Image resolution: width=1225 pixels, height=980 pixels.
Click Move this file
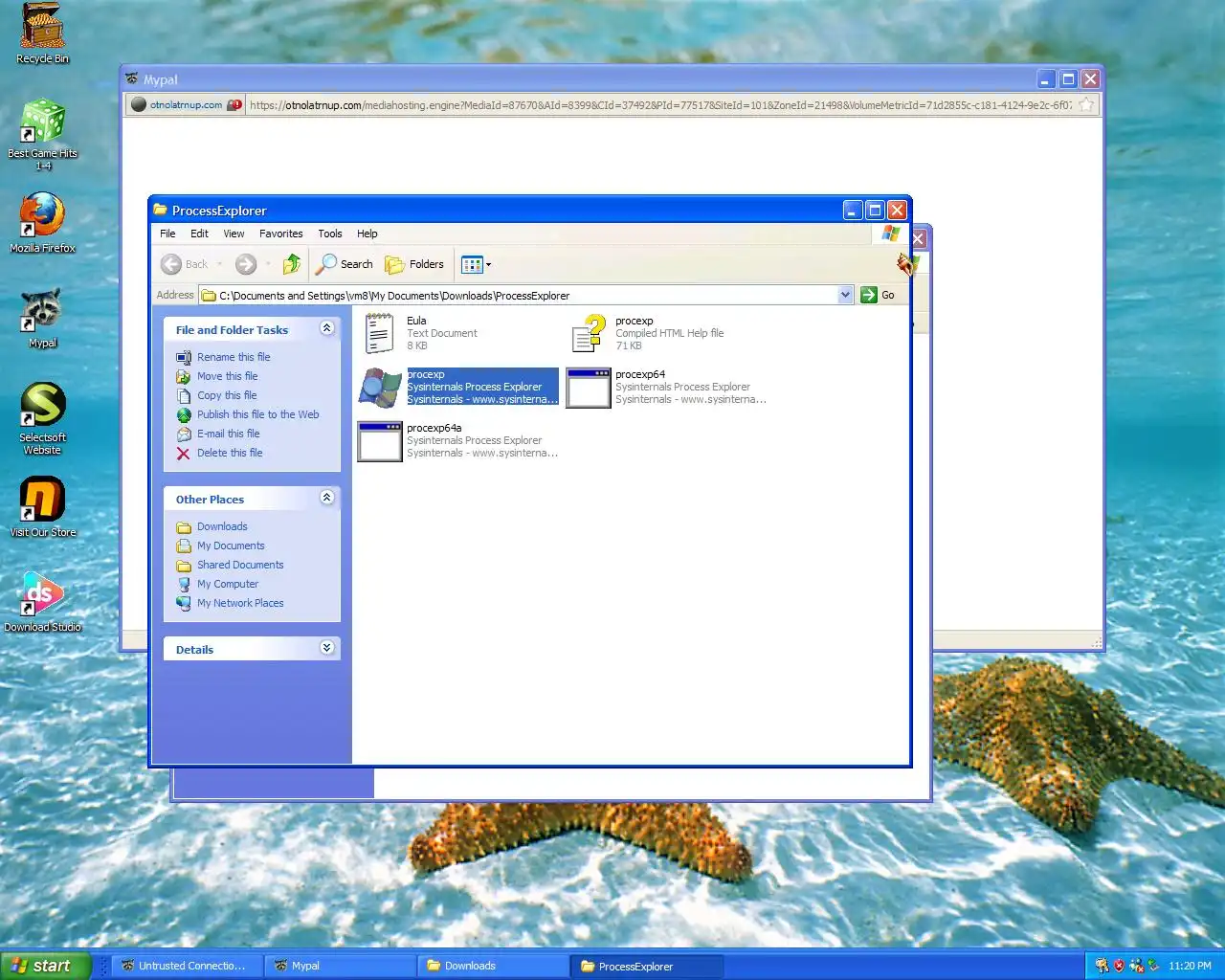(227, 376)
